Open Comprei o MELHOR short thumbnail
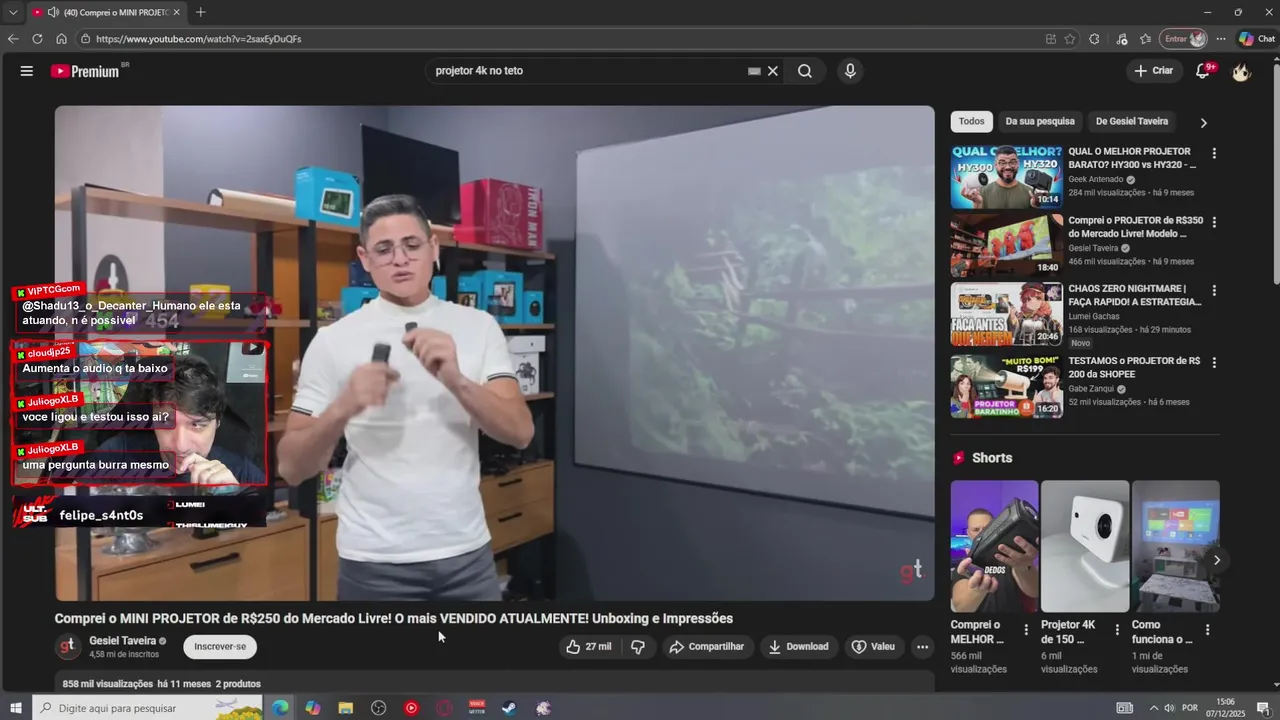The image size is (1280, 720). [x=994, y=546]
